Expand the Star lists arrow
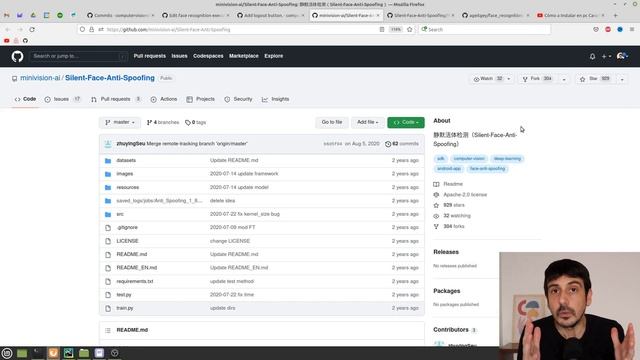The image size is (640, 360). tap(622, 79)
